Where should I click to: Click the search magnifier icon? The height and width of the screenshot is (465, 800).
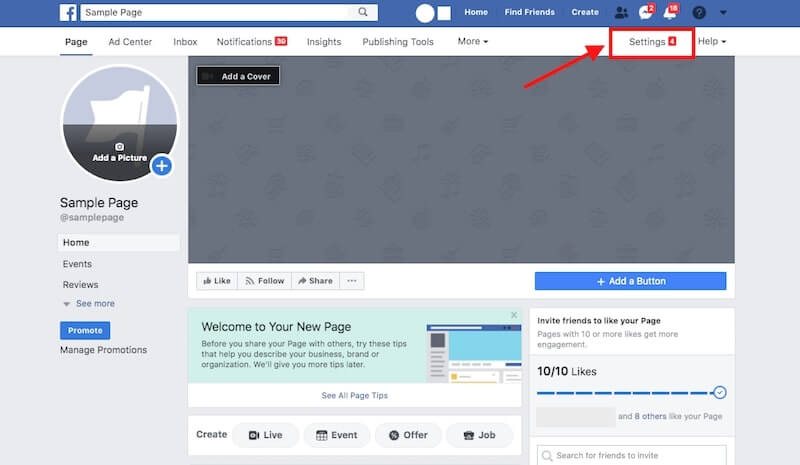[362, 13]
